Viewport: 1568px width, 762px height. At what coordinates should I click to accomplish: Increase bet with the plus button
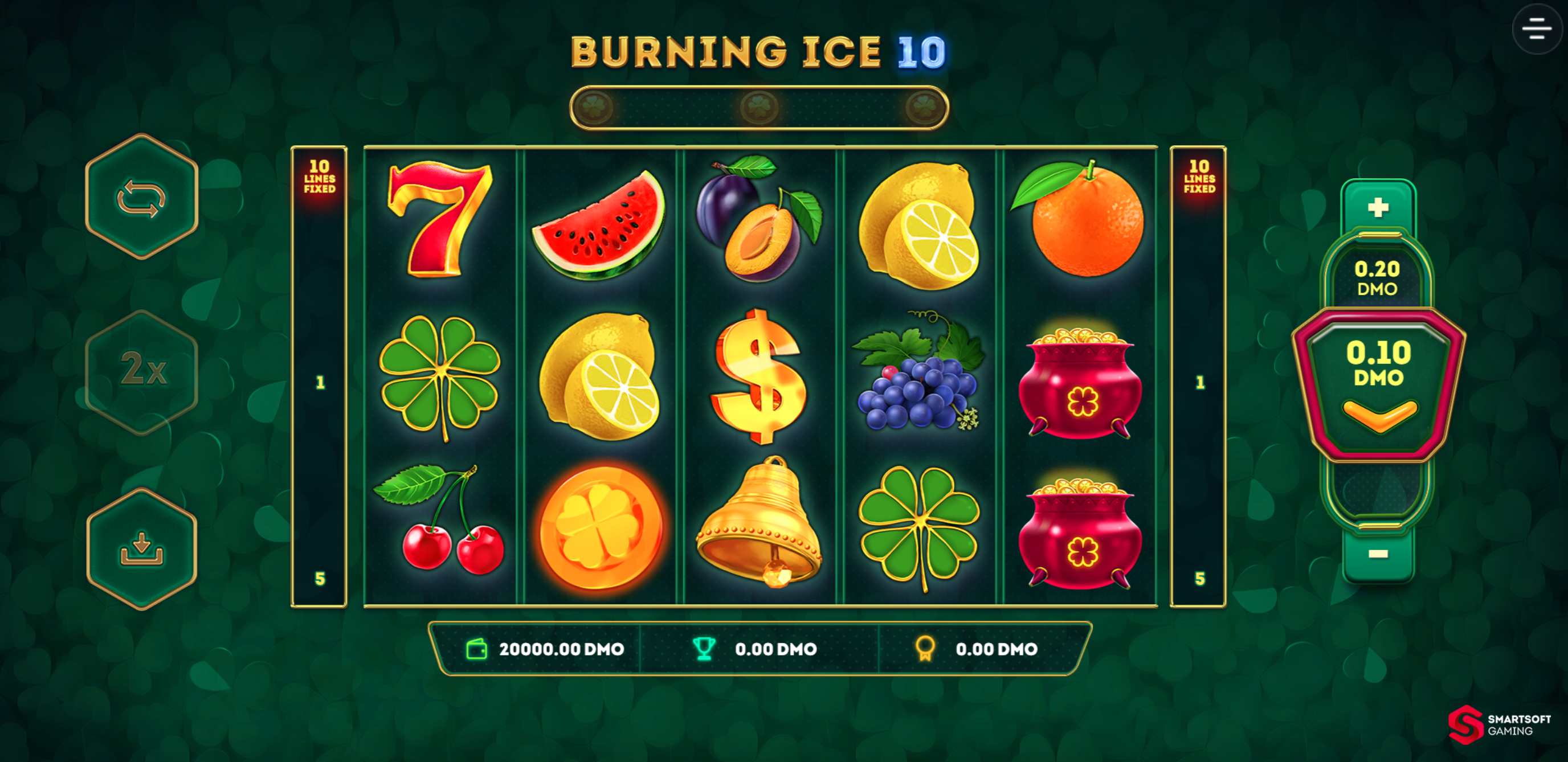[x=1378, y=207]
